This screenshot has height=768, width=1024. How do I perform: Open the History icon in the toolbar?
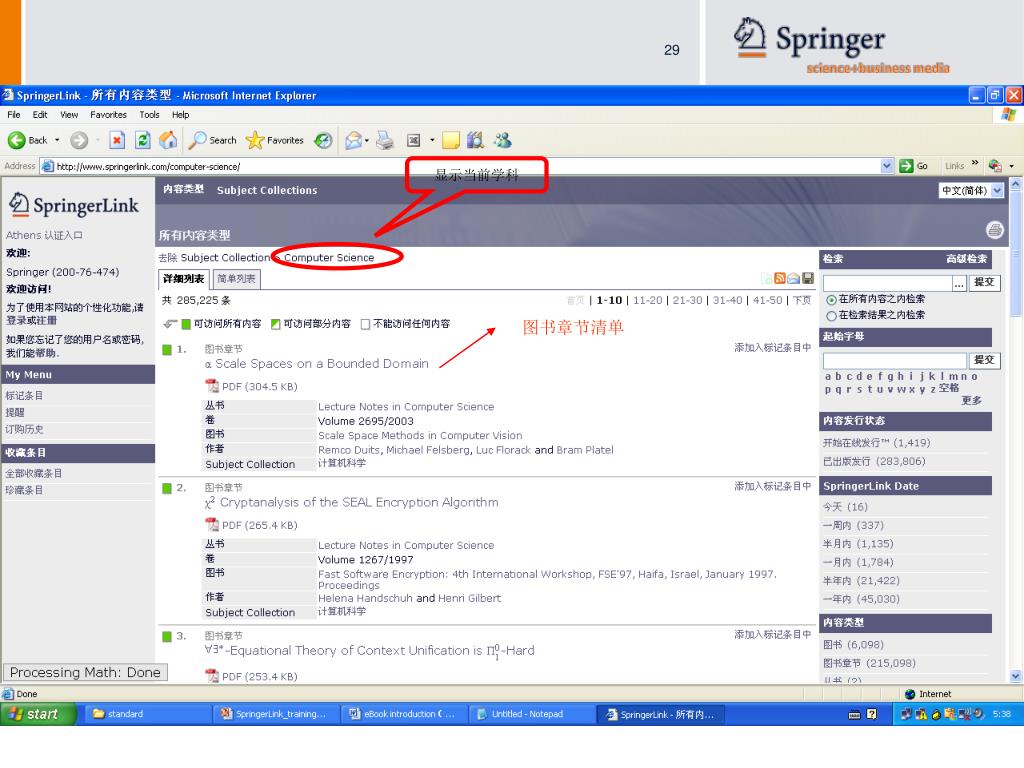pyautogui.click(x=323, y=140)
